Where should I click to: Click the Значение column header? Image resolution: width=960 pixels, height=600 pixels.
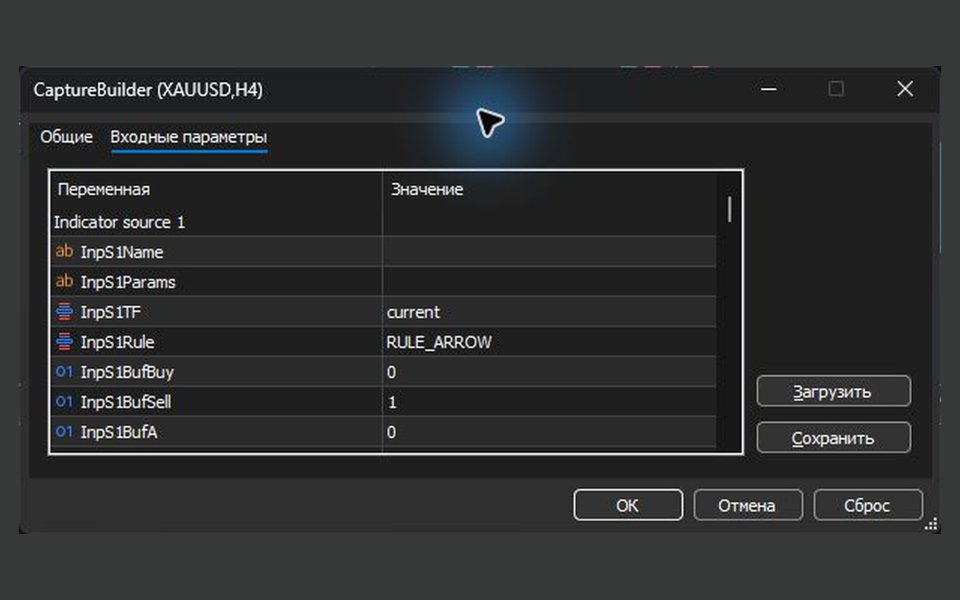tap(549, 189)
